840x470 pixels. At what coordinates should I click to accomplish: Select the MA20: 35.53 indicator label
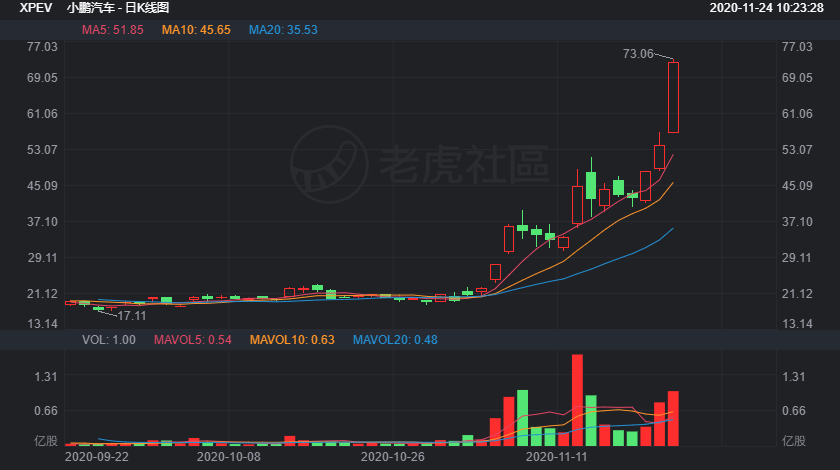click(283, 30)
